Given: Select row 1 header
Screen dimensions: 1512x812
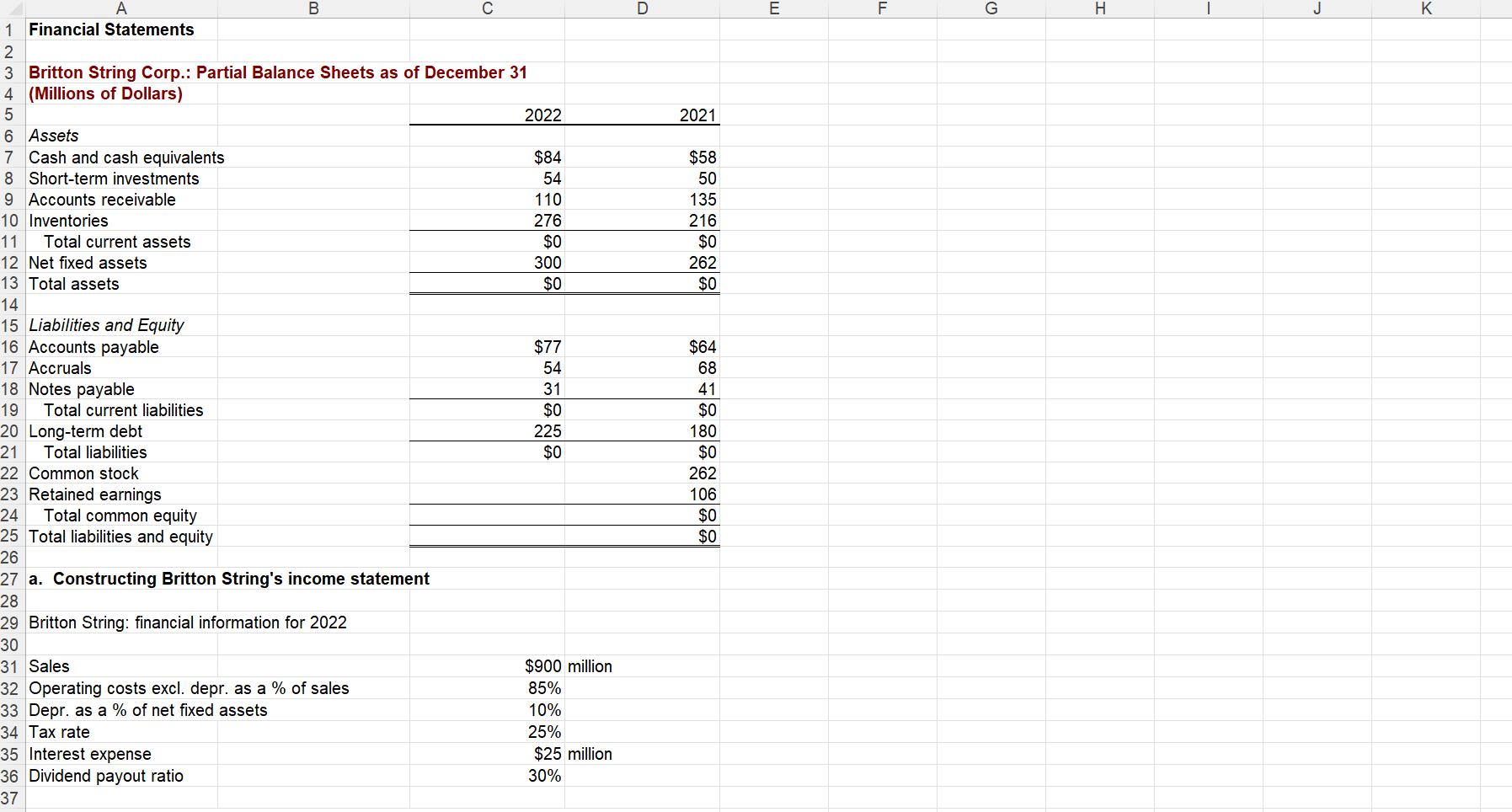Looking at the screenshot, I should click(x=11, y=29).
